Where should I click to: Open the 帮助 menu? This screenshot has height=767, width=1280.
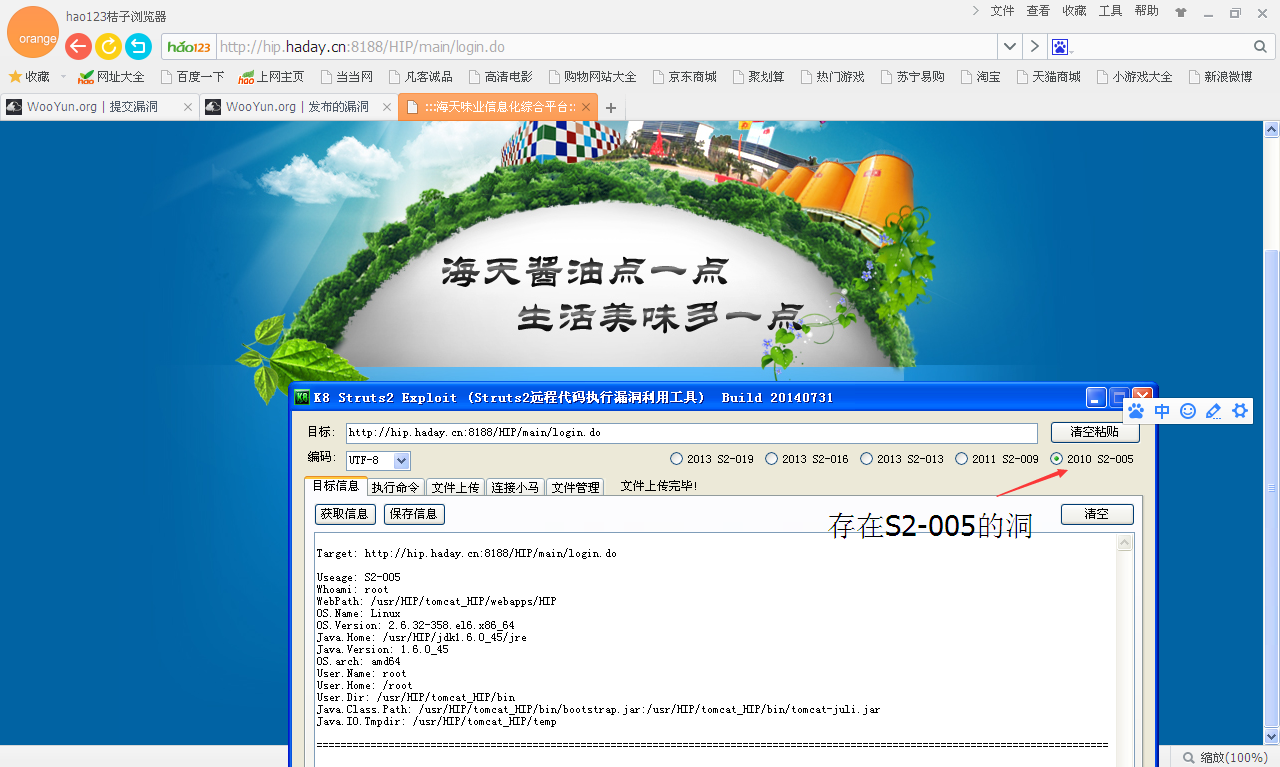click(x=1147, y=11)
